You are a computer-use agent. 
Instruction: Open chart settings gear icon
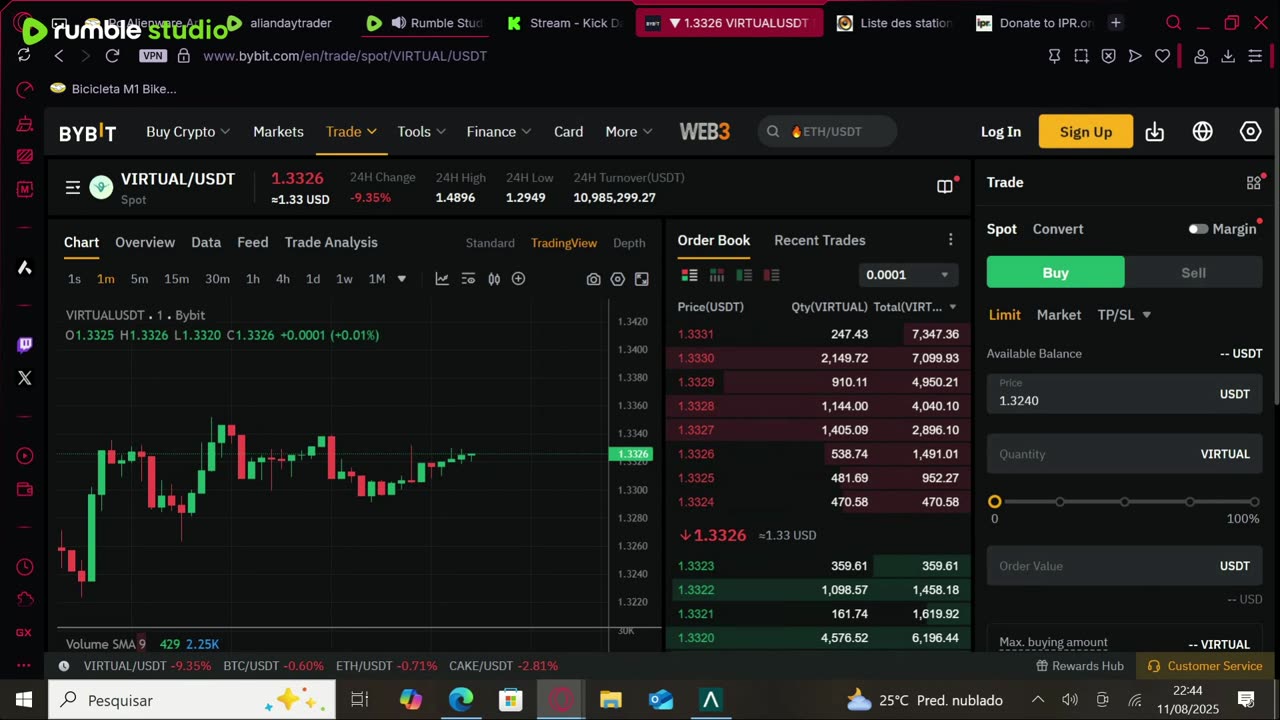pyautogui.click(x=618, y=279)
